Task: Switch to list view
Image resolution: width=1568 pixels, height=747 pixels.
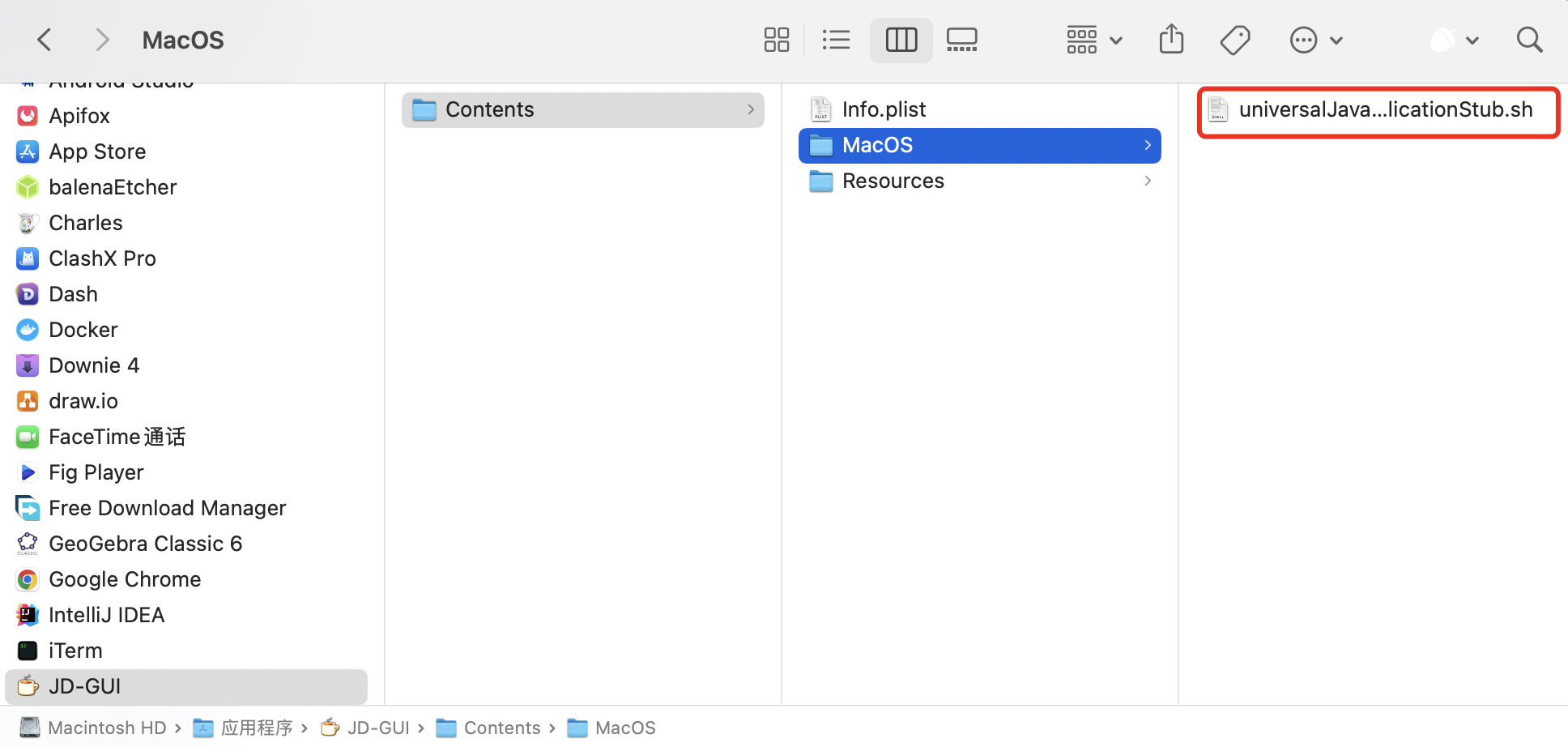Action: pos(836,40)
